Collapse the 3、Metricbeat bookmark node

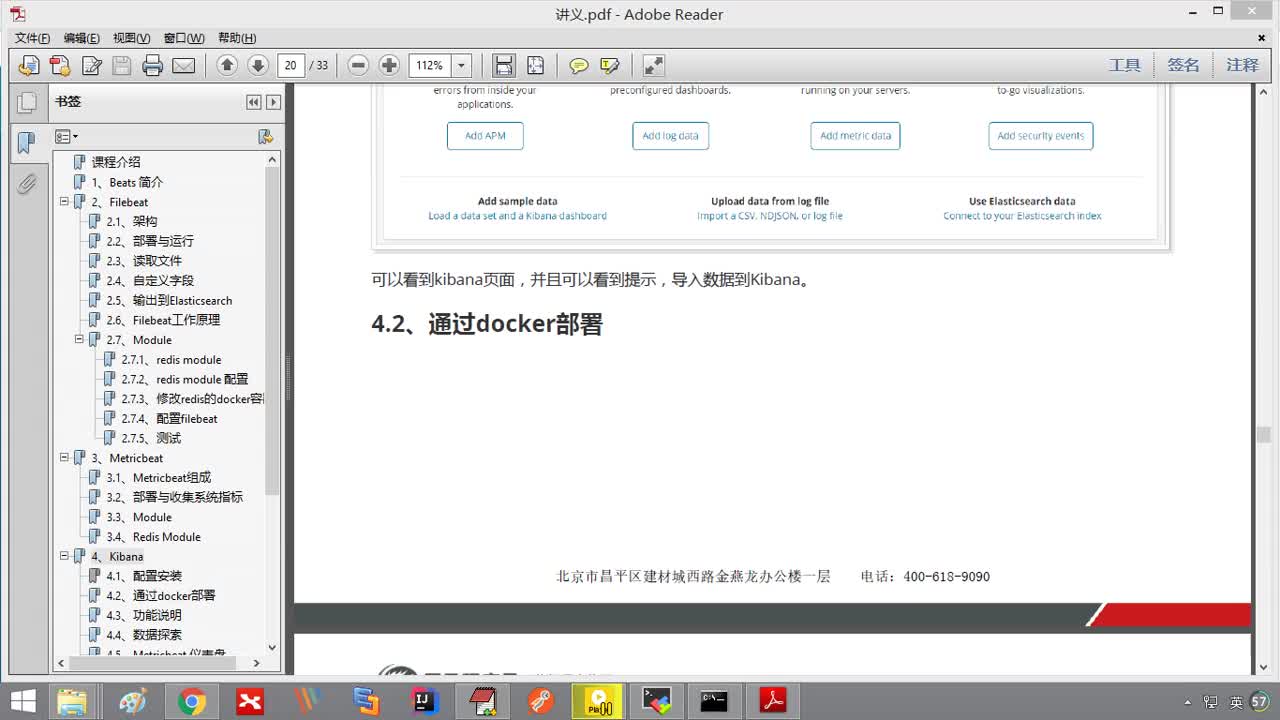pyautogui.click(x=64, y=457)
